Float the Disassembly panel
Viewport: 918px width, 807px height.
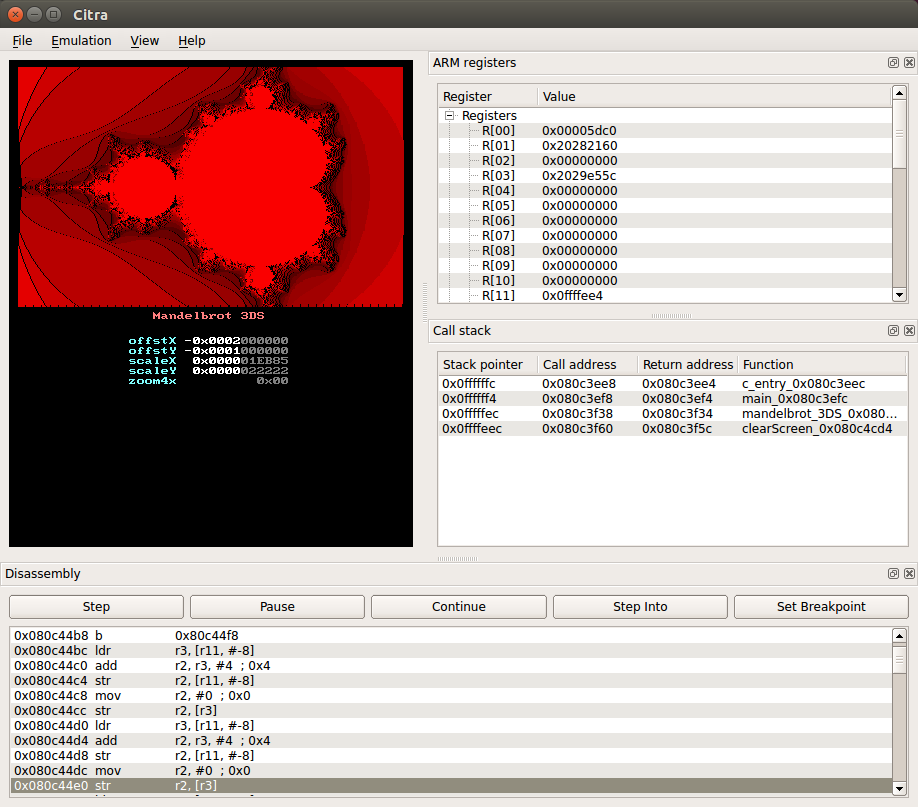pos(893,574)
